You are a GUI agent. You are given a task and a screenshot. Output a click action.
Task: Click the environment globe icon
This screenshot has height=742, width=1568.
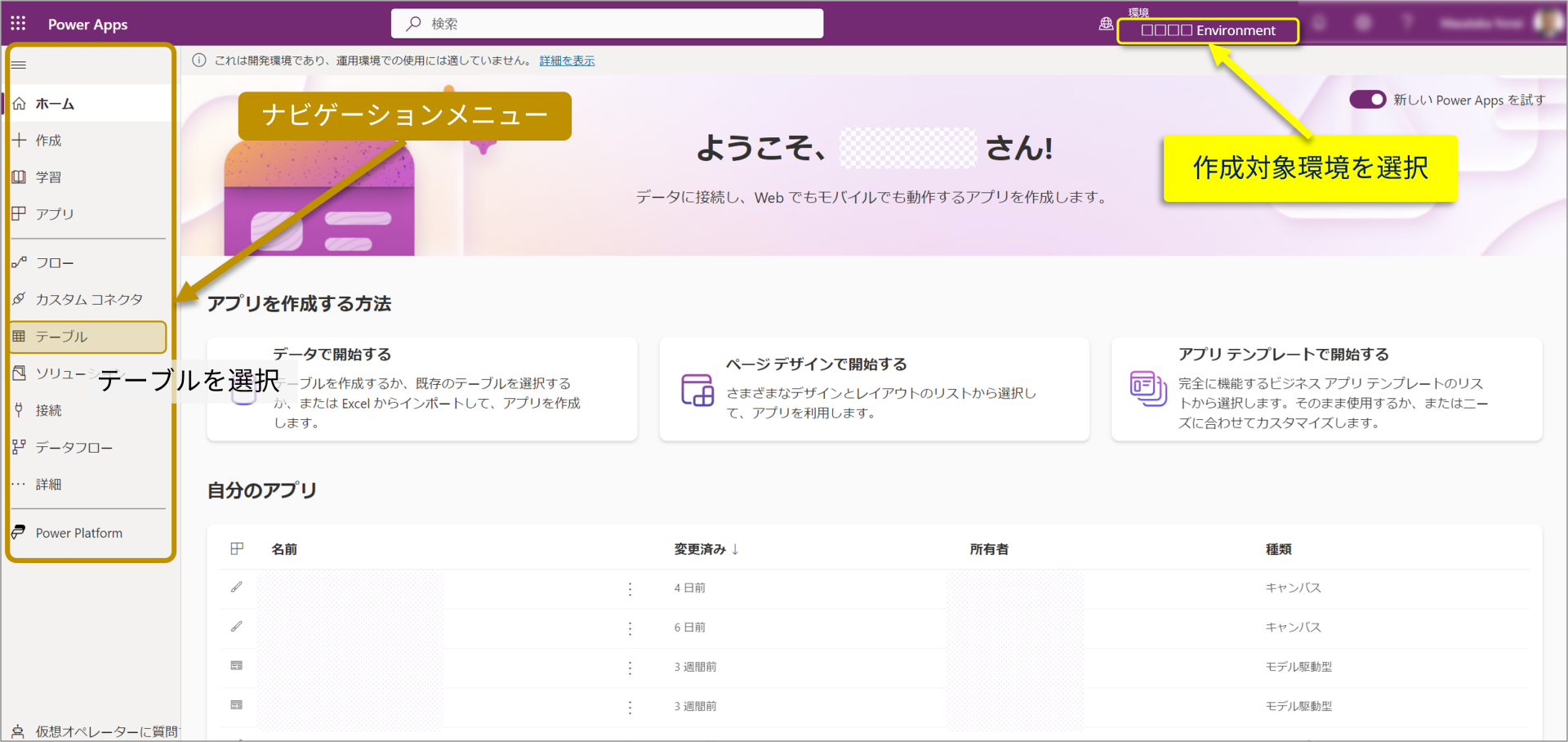(1106, 24)
